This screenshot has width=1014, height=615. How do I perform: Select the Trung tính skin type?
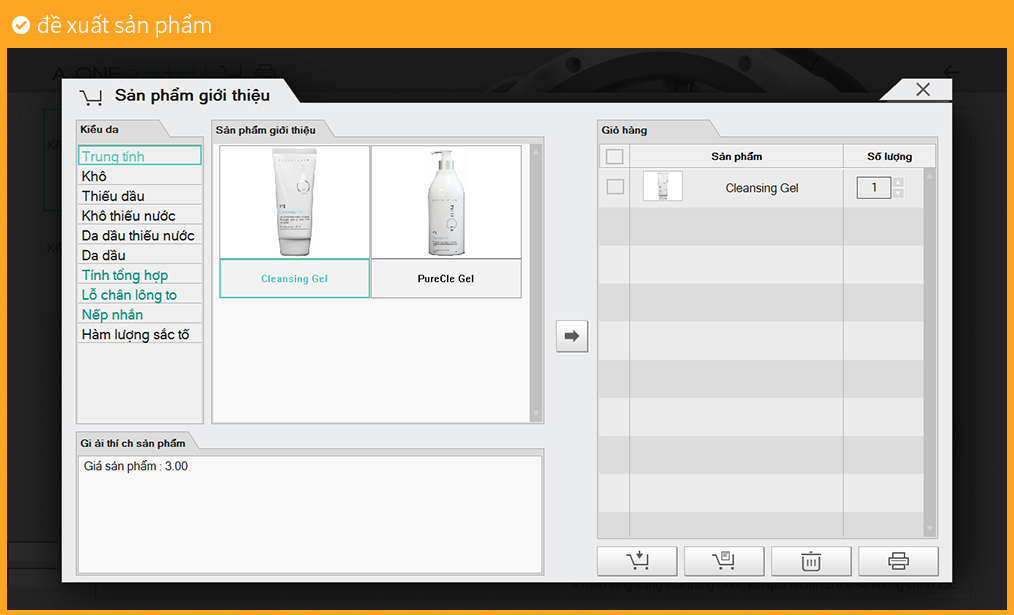click(x=139, y=156)
